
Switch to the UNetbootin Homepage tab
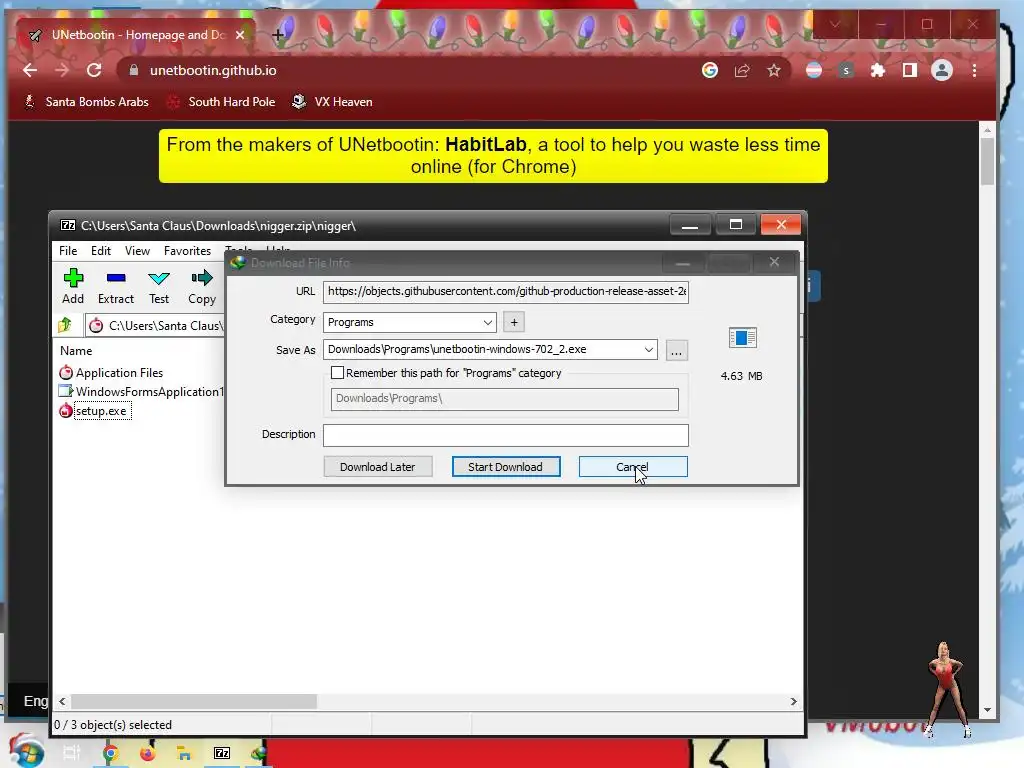138,35
